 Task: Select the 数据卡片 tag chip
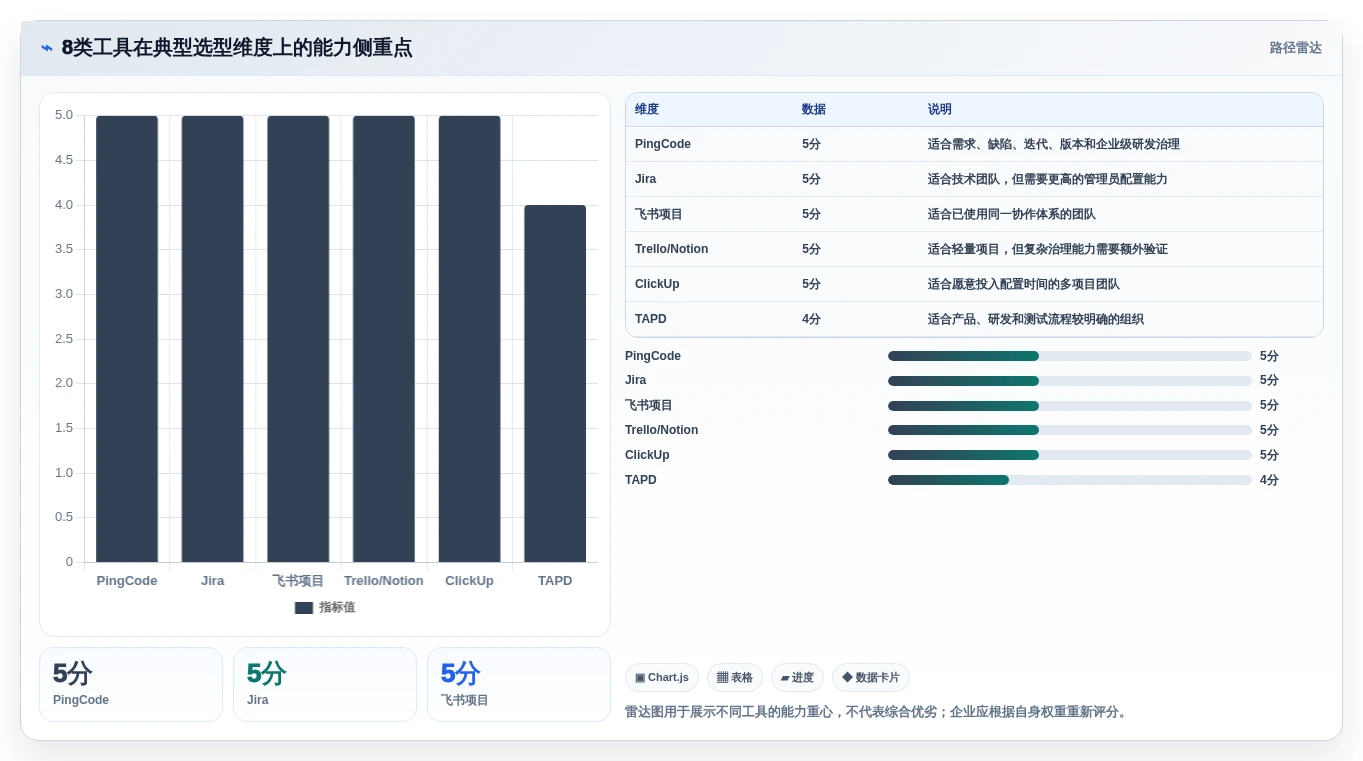click(871, 678)
